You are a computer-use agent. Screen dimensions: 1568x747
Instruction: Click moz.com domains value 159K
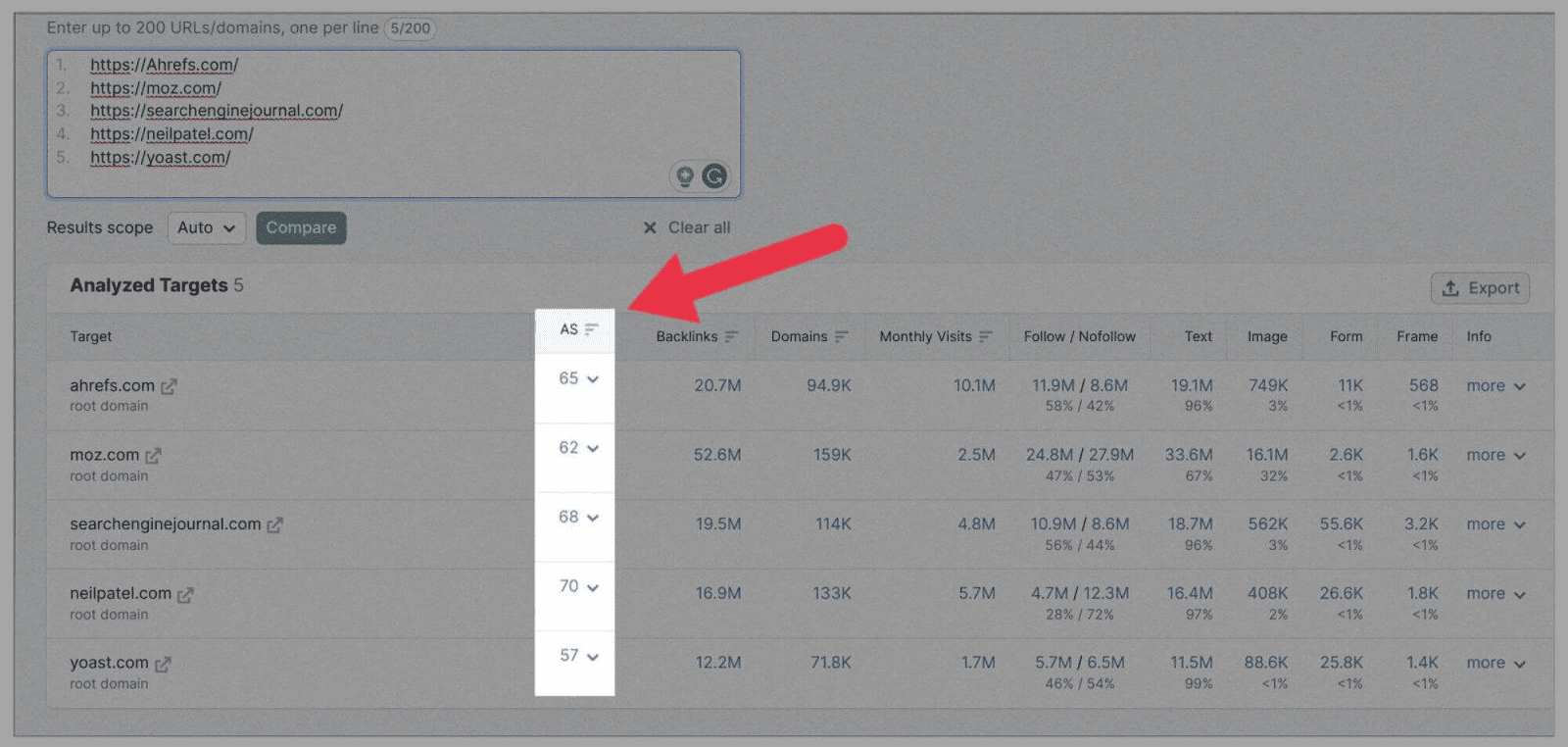pos(832,455)
